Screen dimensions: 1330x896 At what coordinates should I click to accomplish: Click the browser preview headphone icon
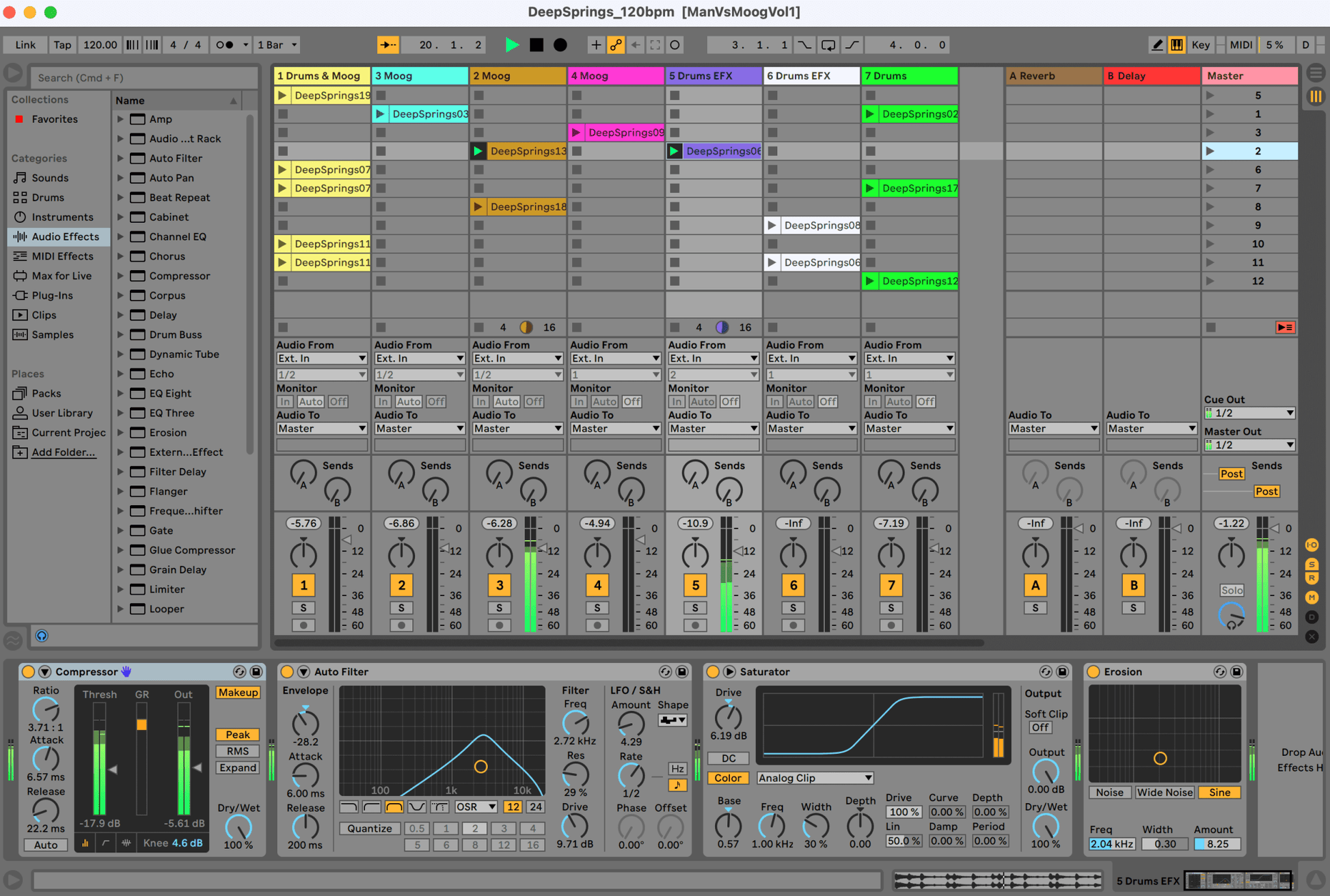[42, 636]
